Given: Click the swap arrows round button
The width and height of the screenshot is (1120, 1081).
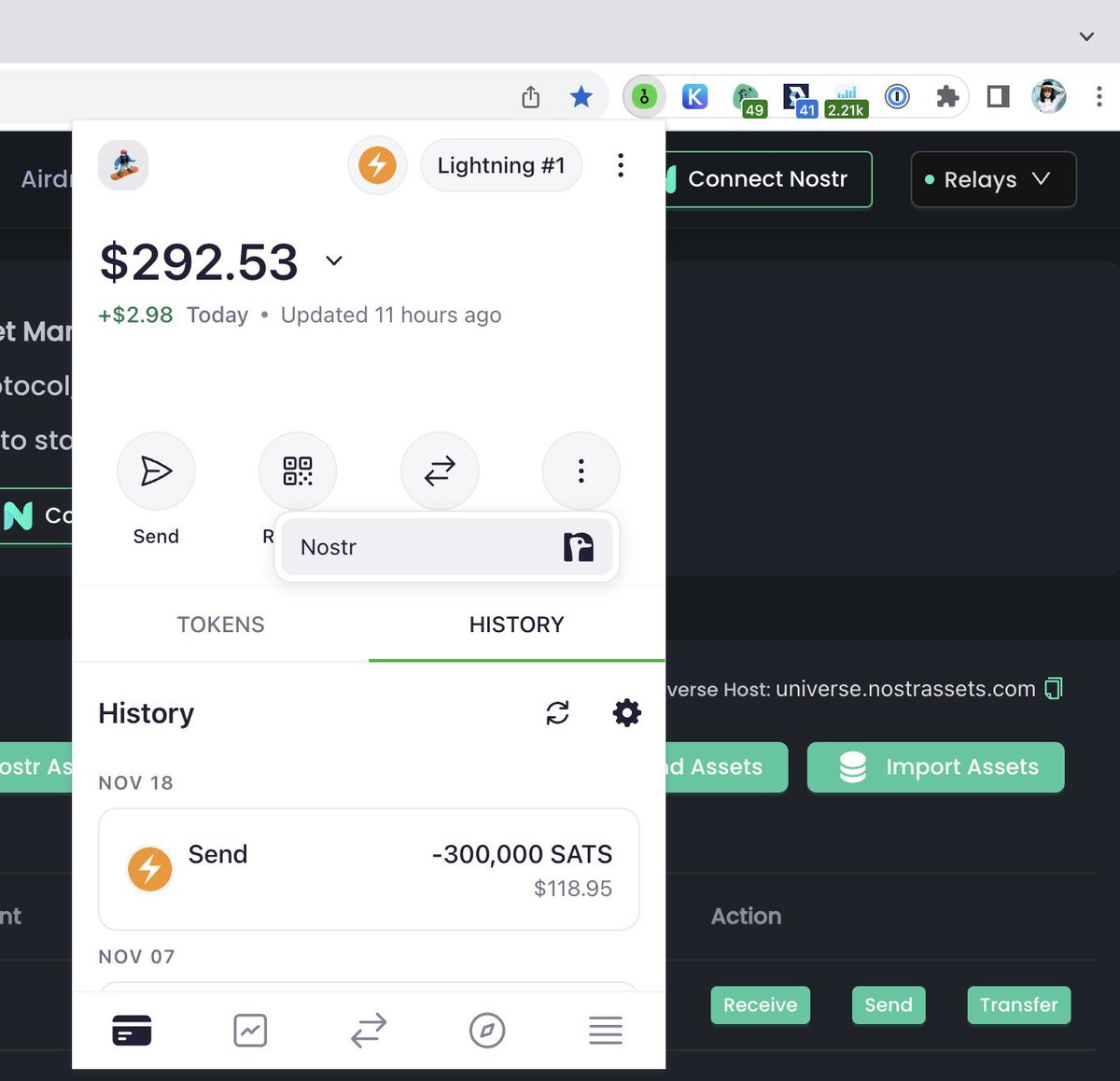Looking at the screenshot, I should point(440,470).
